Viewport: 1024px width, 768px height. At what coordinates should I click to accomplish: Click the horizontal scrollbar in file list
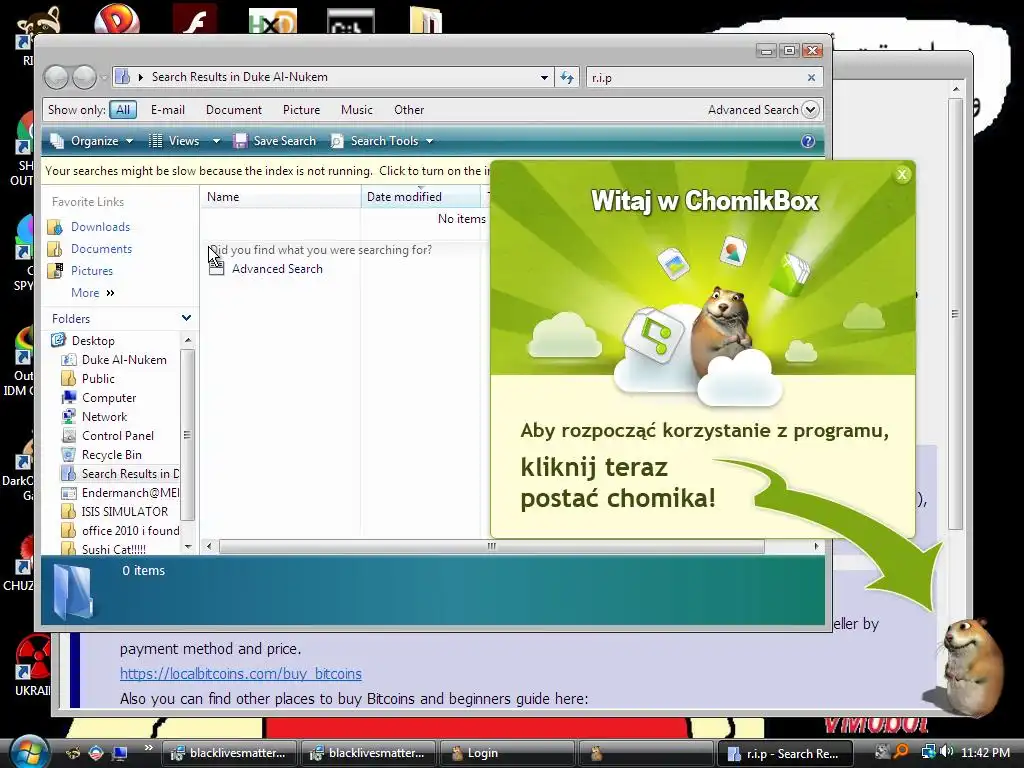point(491,546)
